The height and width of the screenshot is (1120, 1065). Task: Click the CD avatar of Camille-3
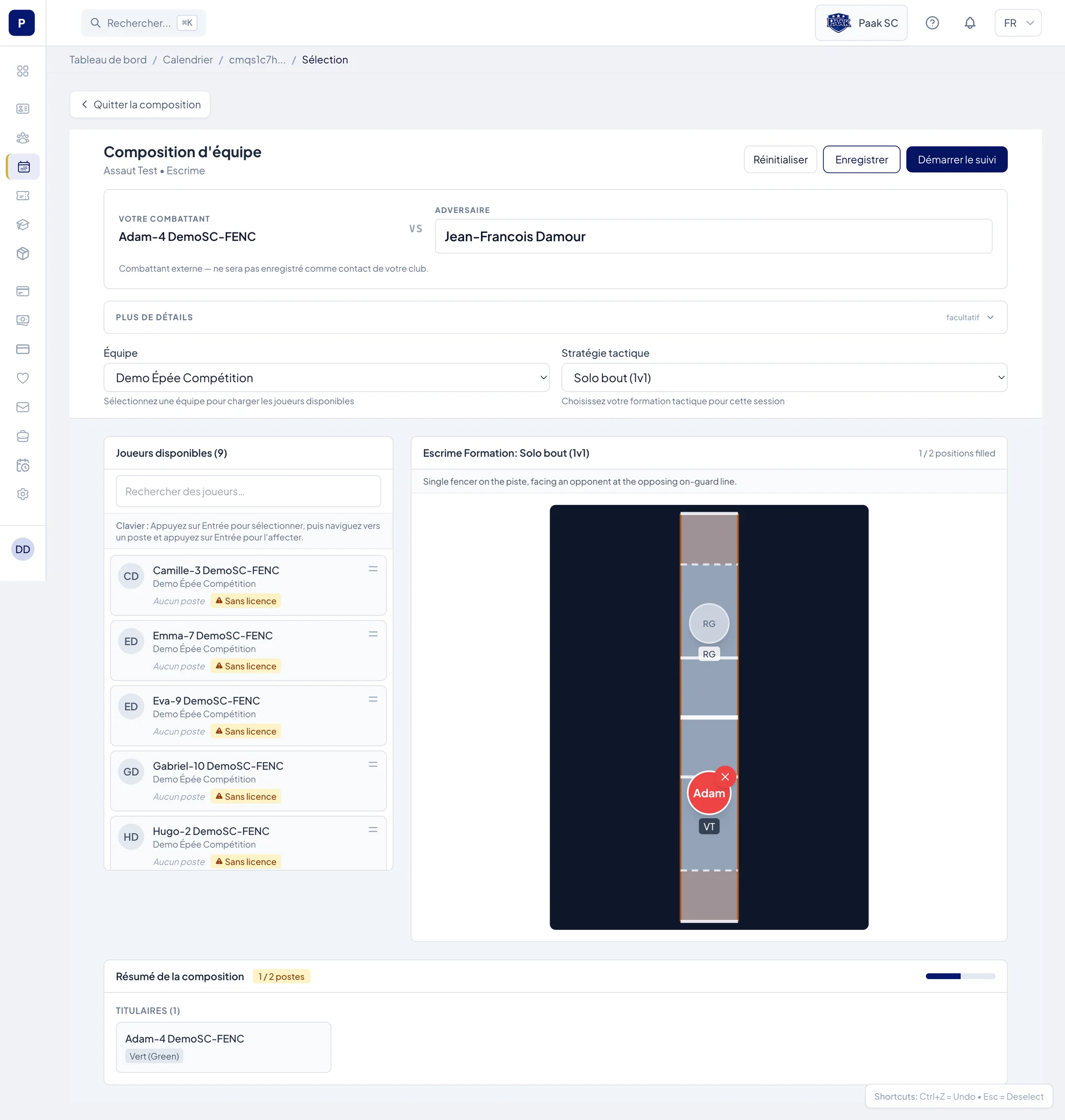pyautogui.click(x=131, y=576)
